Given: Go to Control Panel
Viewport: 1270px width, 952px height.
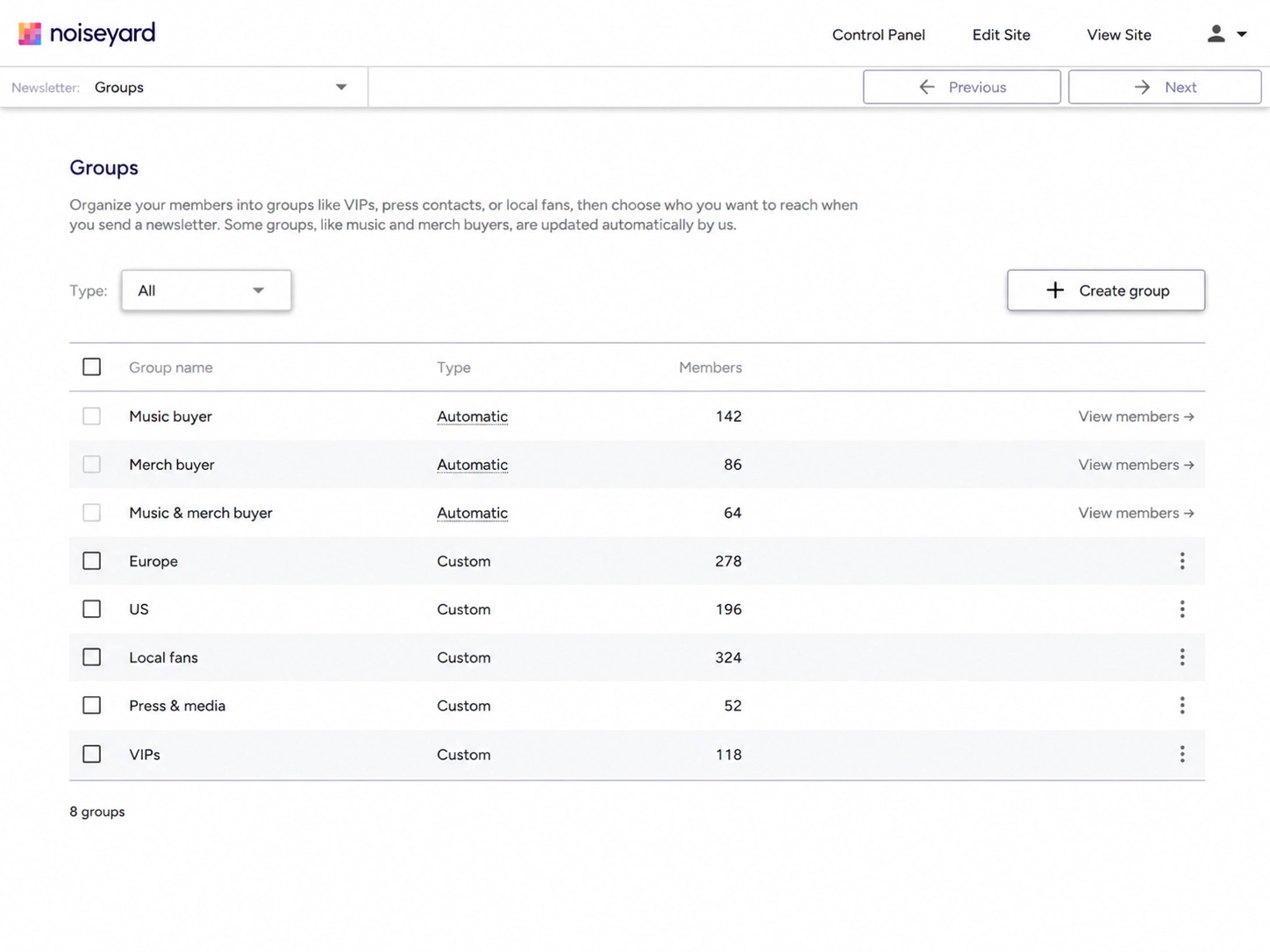Looking at the screenshot, I should point(878,35).
